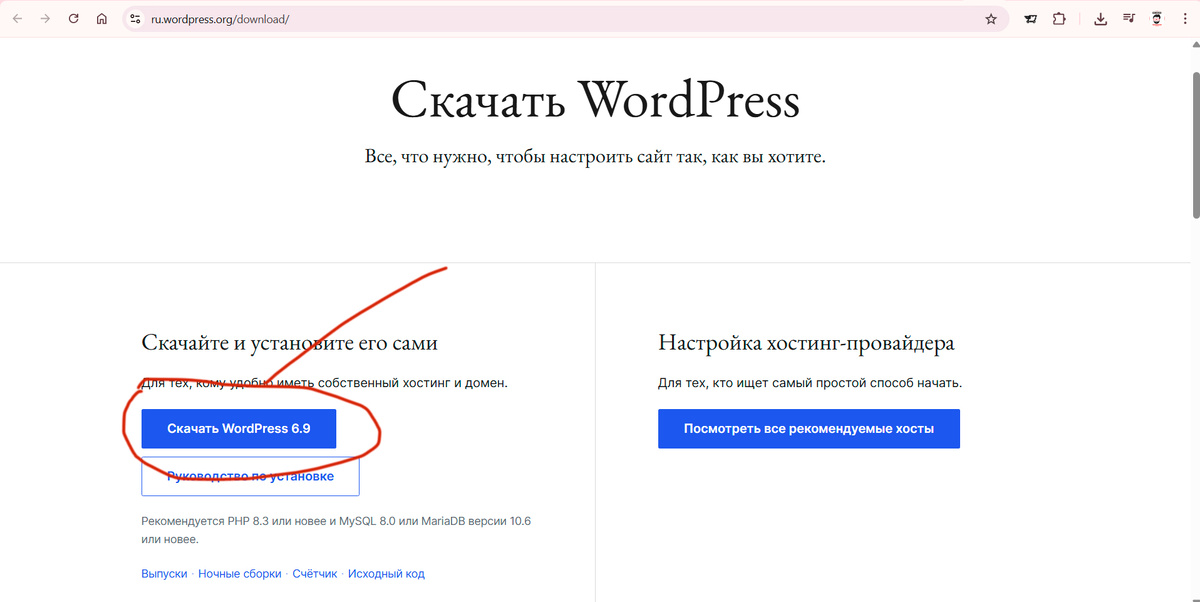Open the profile avatar icon
Viewport: 1200px width, 602px height.
point(1158,18)
